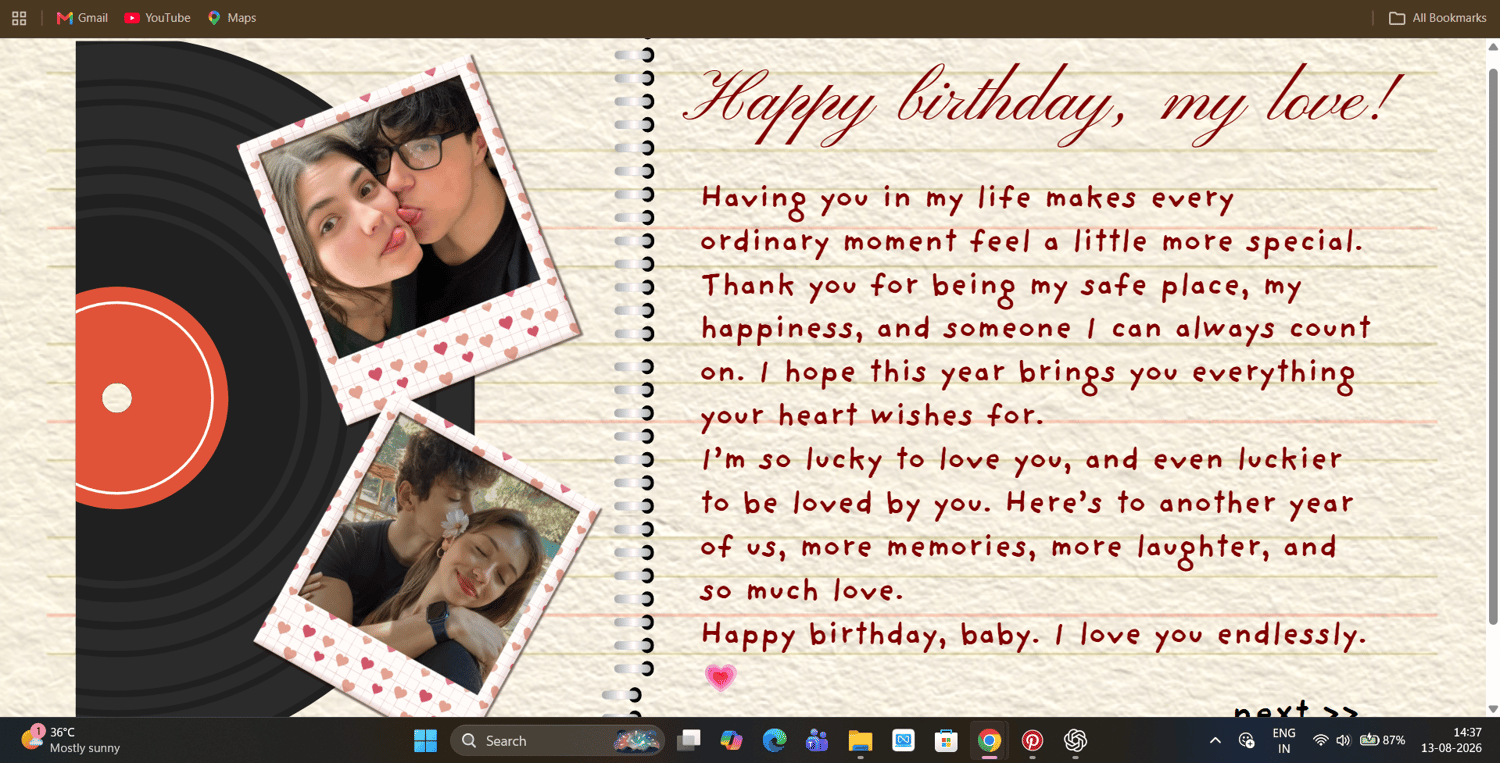Screen dimensions: 1500x763
Task: Click the ENG IN language indicator
Action: click(1284, 740)
